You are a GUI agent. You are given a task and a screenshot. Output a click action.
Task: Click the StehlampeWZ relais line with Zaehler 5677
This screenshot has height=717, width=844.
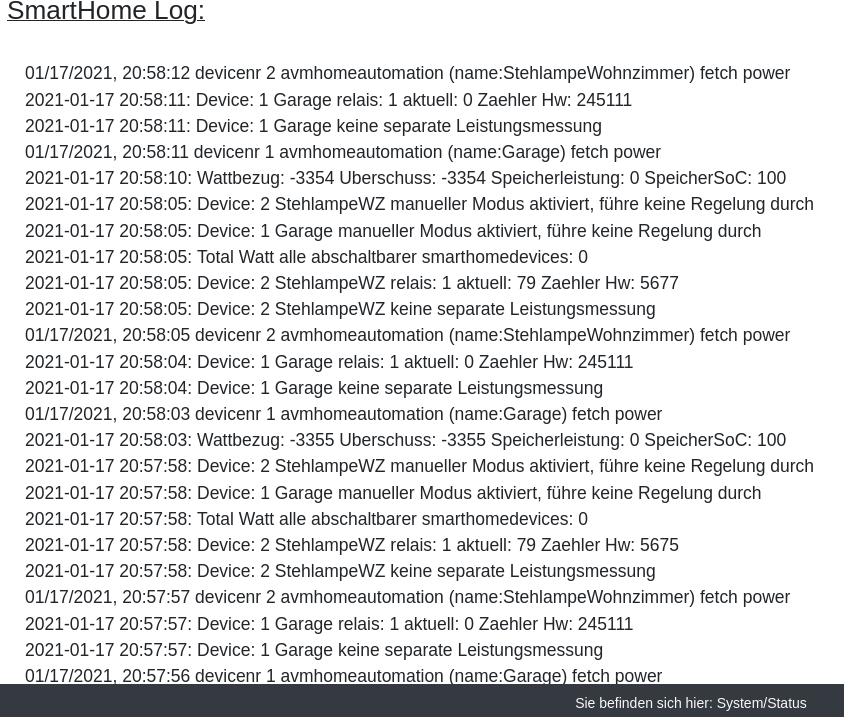point(352,283)
